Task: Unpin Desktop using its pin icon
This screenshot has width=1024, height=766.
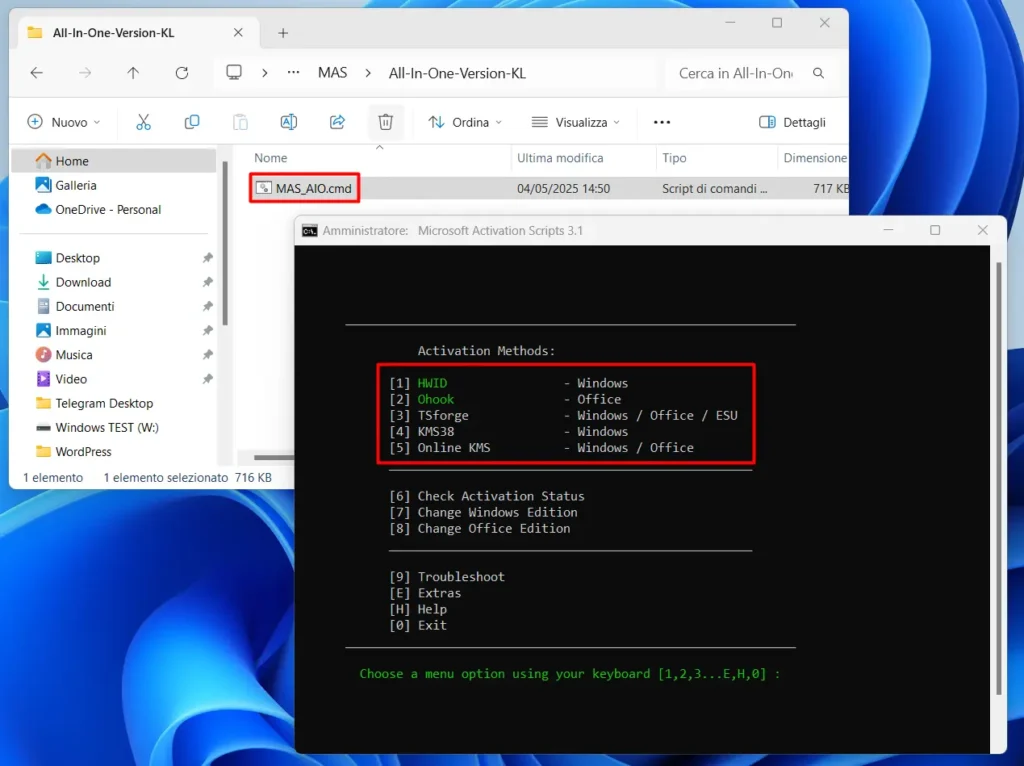Action: click(208, 258)
